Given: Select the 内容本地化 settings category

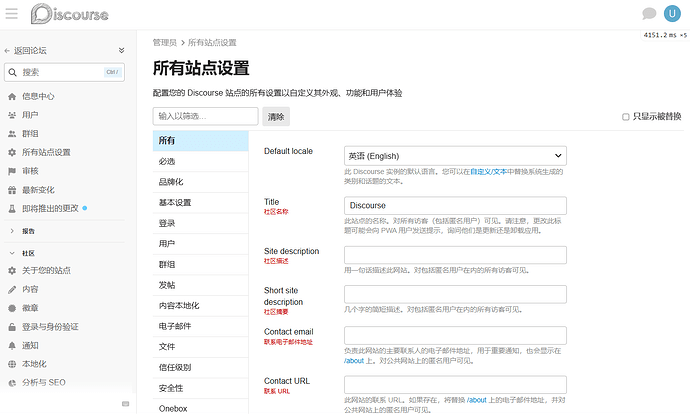Looking at the screenshot, I should tap(201, 306).
